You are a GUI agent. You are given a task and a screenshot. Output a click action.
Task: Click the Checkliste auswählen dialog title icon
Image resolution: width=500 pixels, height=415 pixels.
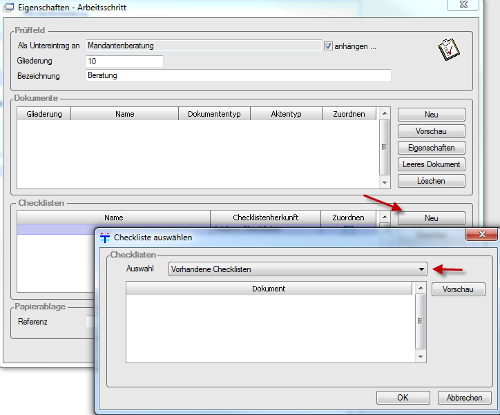105,238
